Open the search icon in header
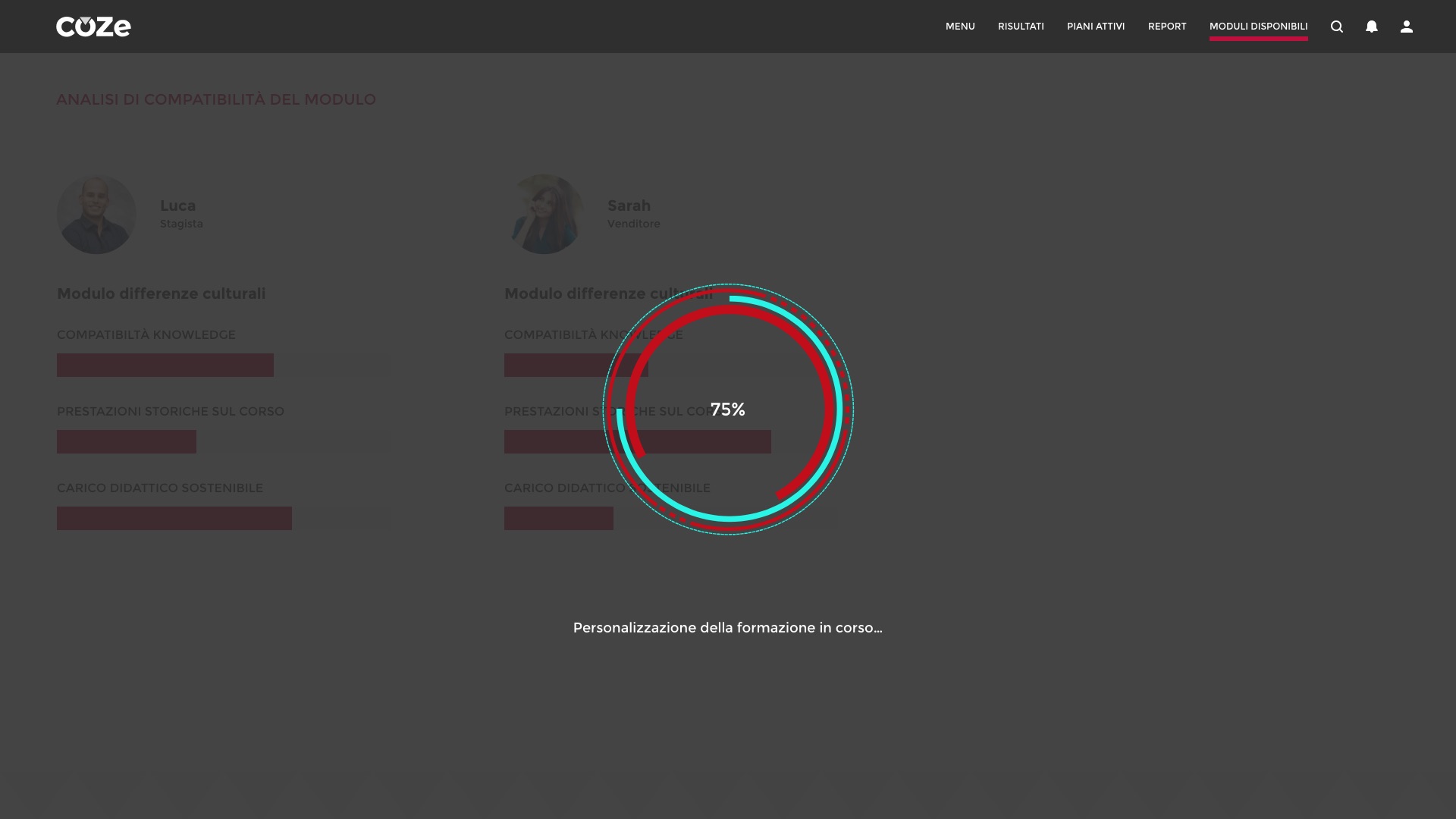 tap(1337, 27)
